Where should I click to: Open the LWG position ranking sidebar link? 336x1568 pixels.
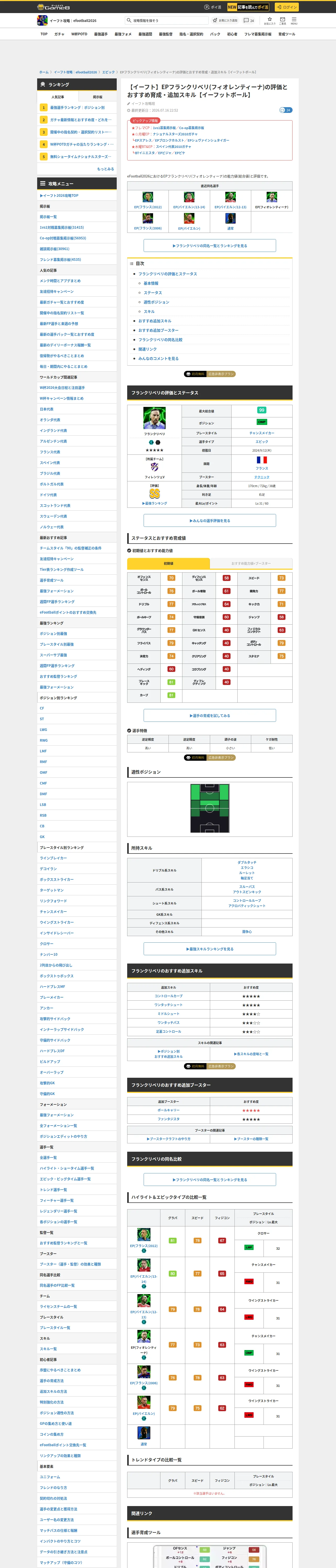tap(43, 730)
